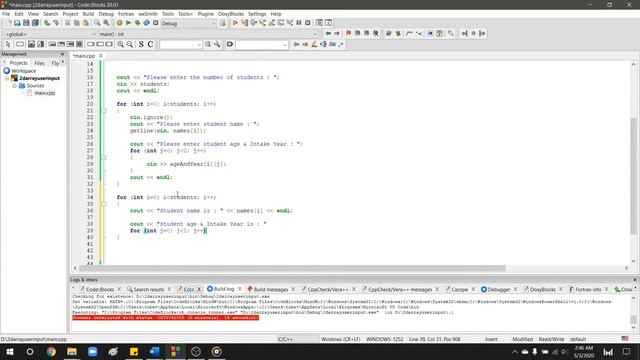The height and width of the screenshot is (360, 640).
Task: Select the Projects tab in Management
Action: tap(18, 63)
